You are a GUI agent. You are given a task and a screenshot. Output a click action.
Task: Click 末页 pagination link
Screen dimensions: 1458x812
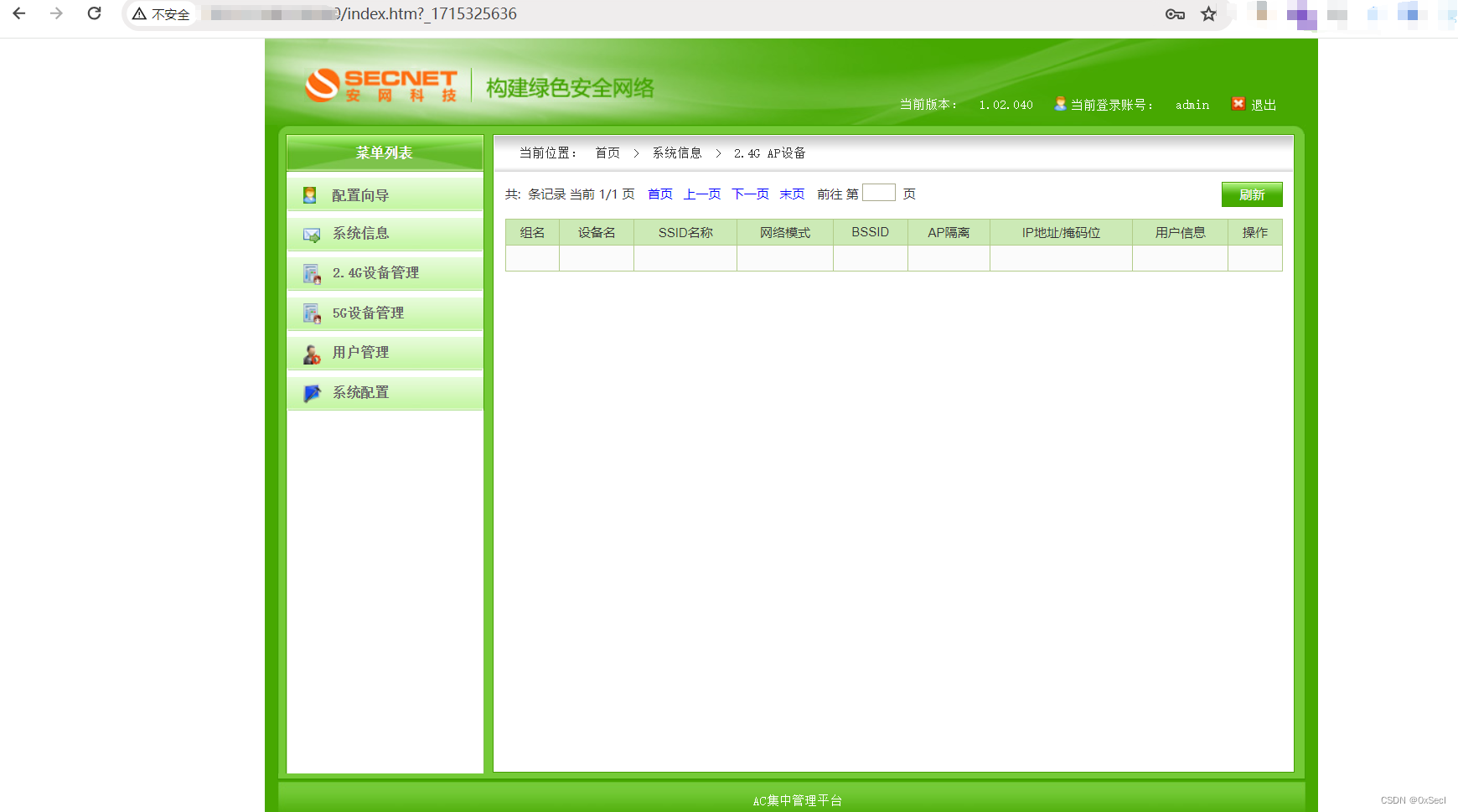pos(792,194)
